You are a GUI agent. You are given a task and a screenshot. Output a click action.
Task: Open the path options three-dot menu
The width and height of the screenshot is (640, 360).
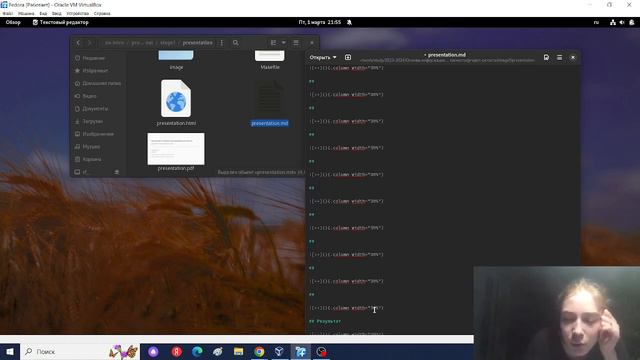pos(222,42)
